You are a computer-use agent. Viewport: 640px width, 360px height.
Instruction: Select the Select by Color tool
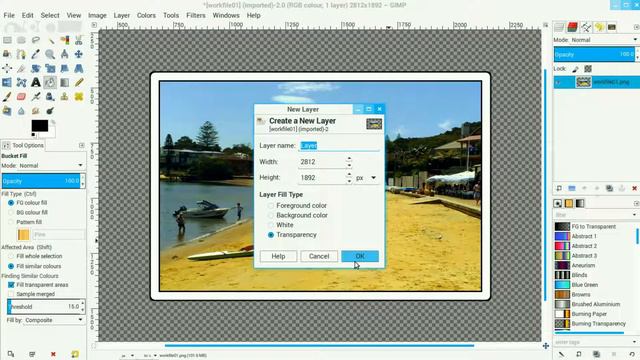click(x=64, y=40)
